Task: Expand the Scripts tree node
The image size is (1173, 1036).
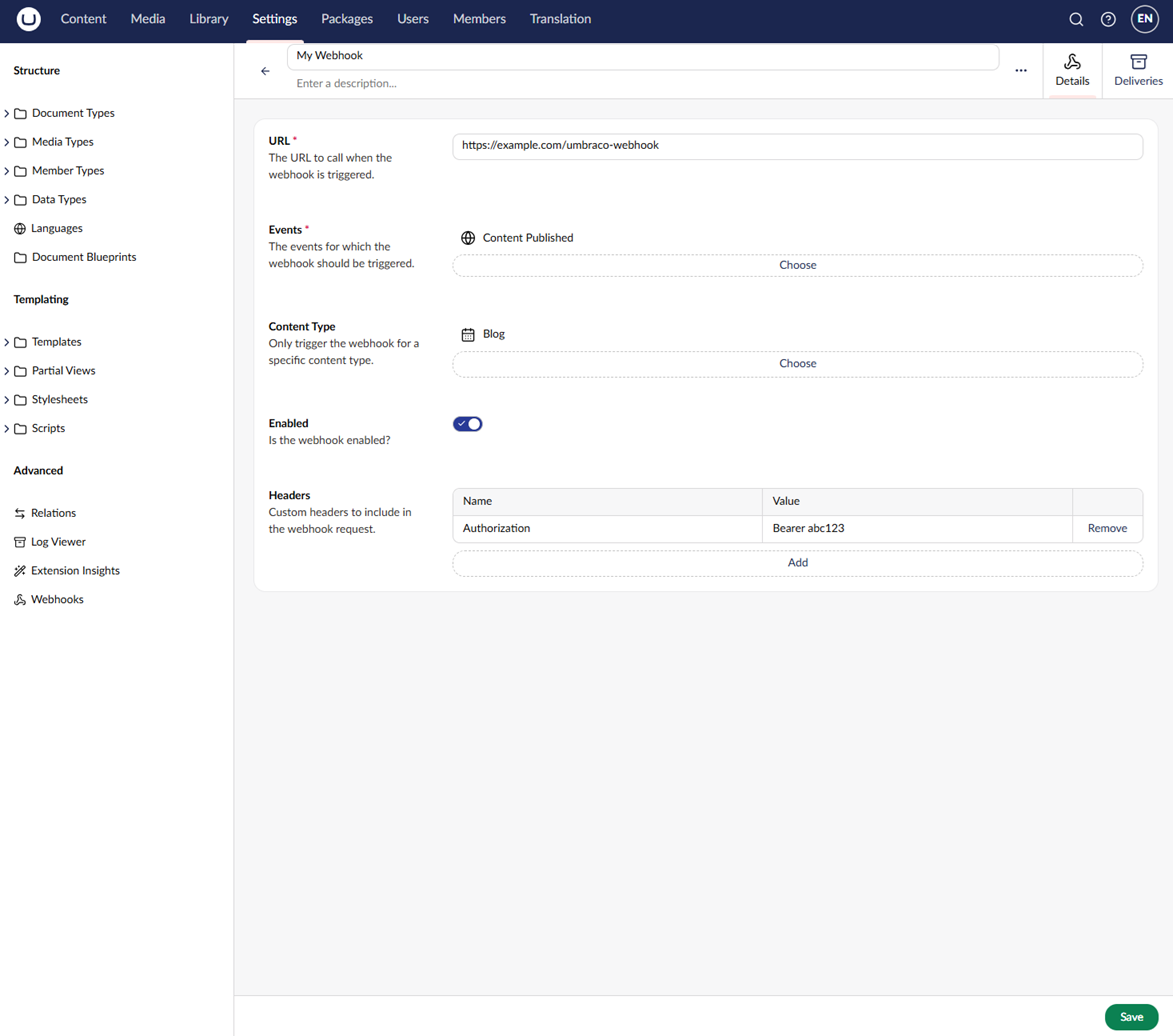Action: coord(7,429)
